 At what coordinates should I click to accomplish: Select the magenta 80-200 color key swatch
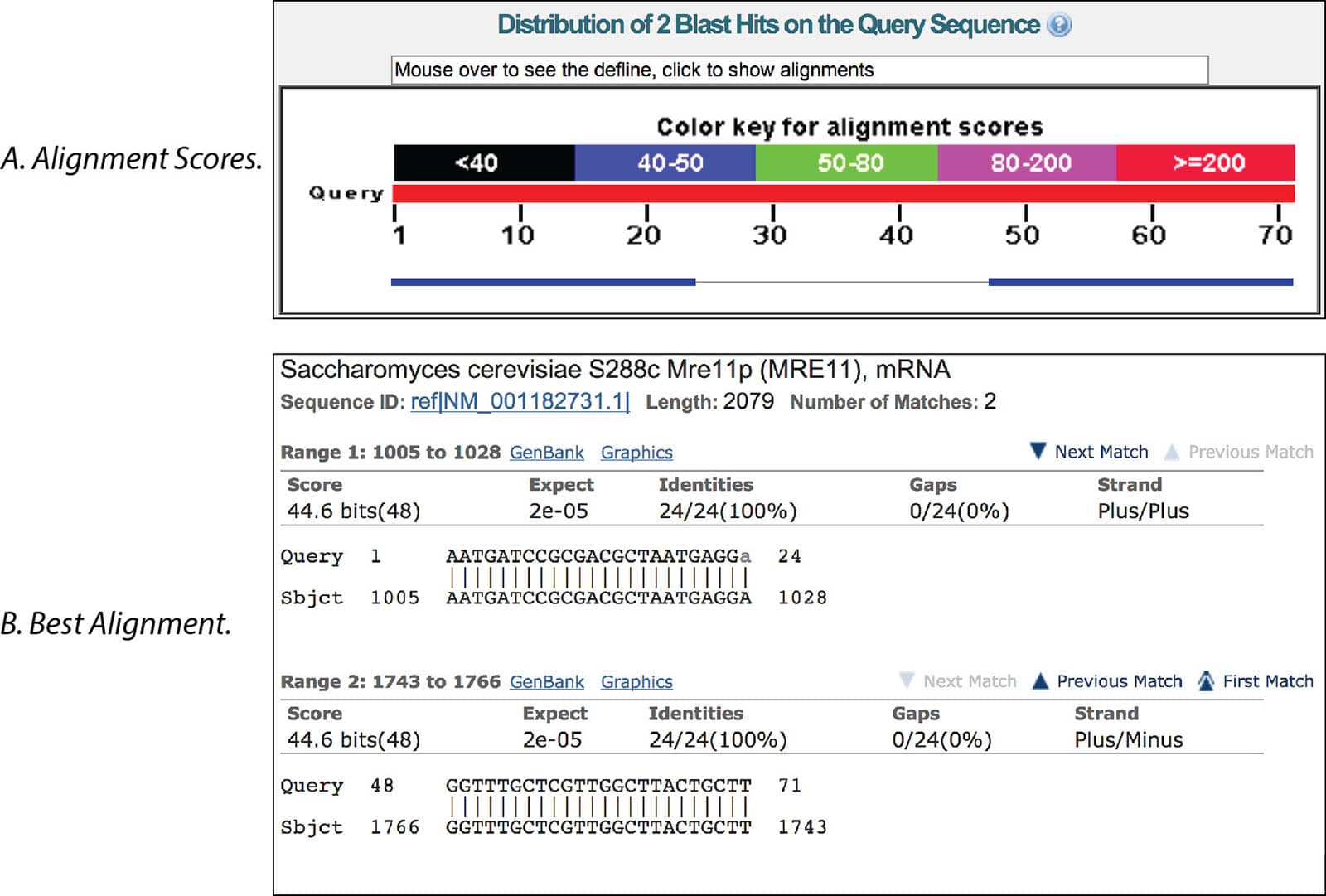tap(1027, 162)
